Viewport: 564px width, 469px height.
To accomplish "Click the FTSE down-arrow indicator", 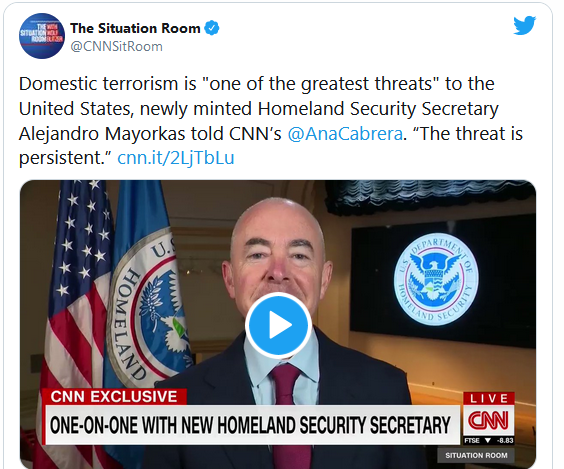I will (x=488, y=440).
